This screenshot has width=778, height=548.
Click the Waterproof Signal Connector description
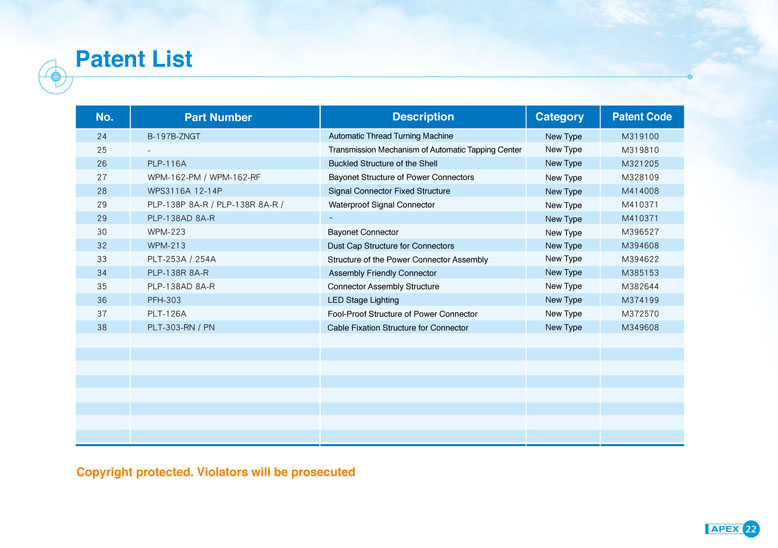tap(381, 205)
